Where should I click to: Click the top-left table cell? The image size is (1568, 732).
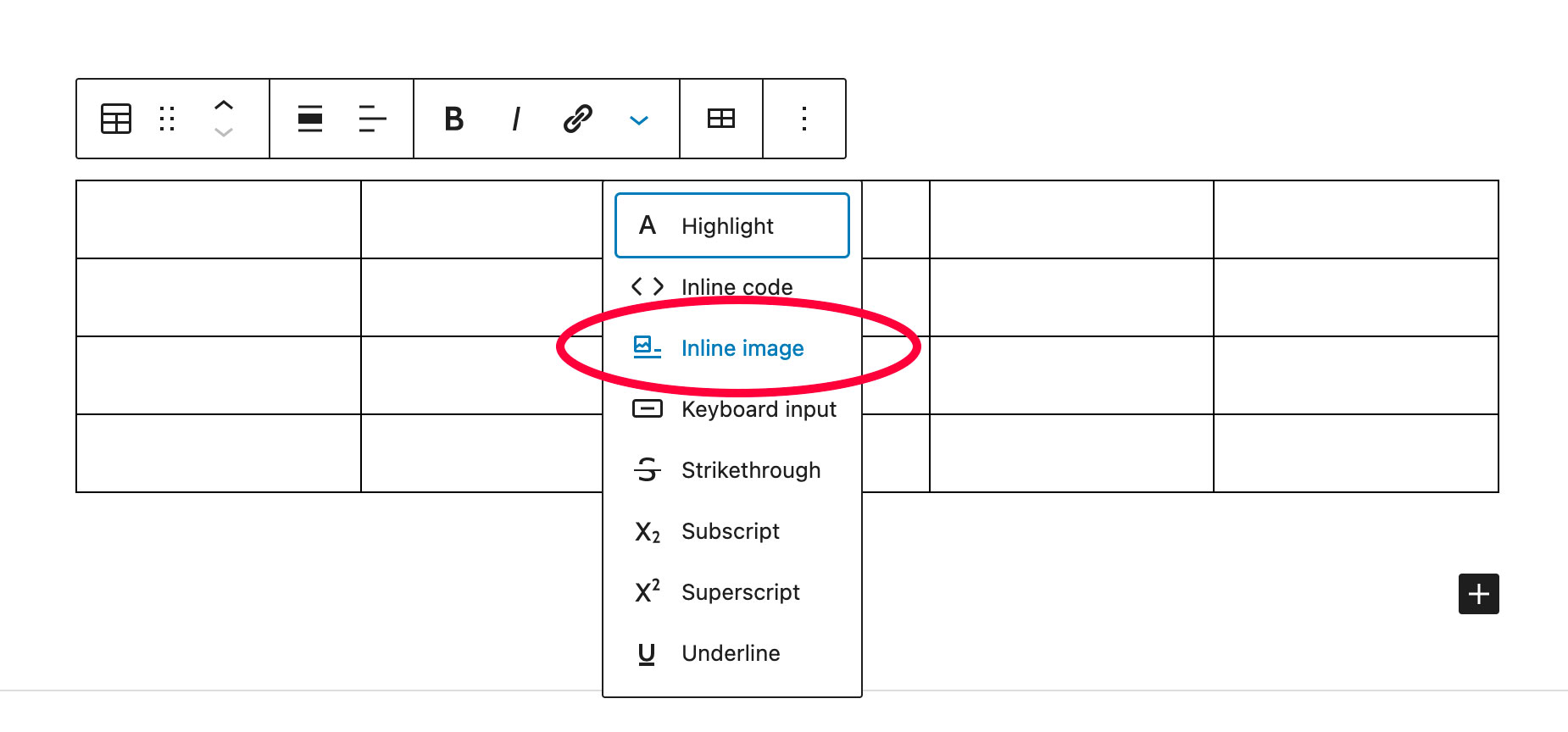click(219, 219)
